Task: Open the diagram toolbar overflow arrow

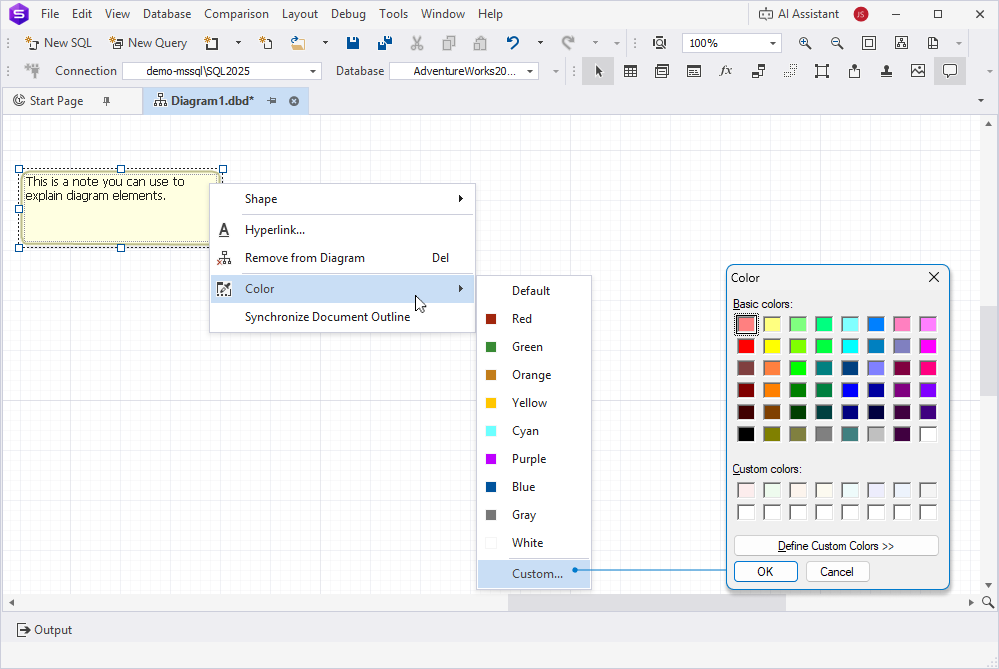Action: [989, 71]
